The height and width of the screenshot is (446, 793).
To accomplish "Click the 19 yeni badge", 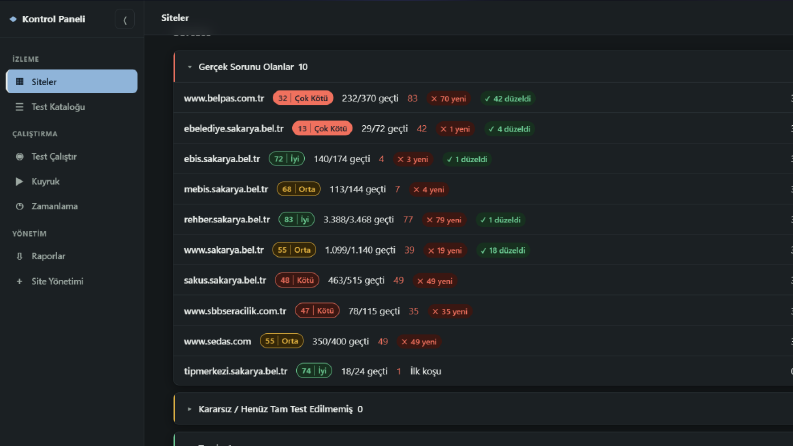I will (x=445, y=250).
